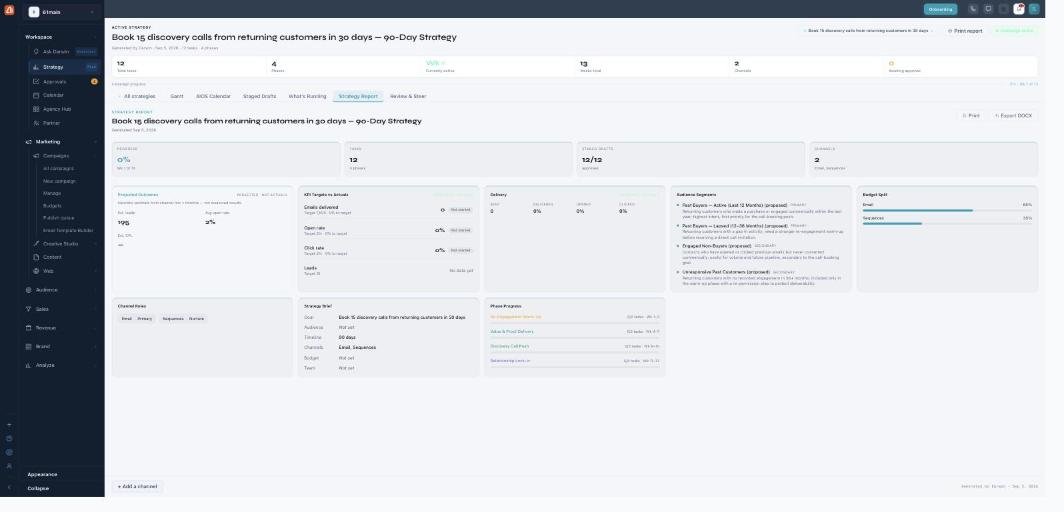Switch to the Staged Drafts tab
This screenshot has height=512, width=1064.
pyautogui.click(x=259, y=96)
